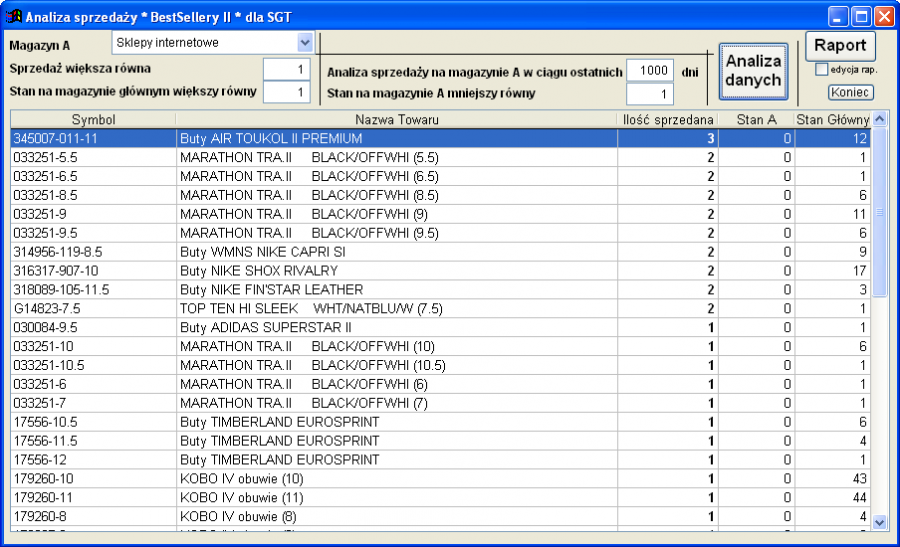Run the Analiza danych button
The width and height of the screenshot is (900, 547).
[x=753, y=71]
